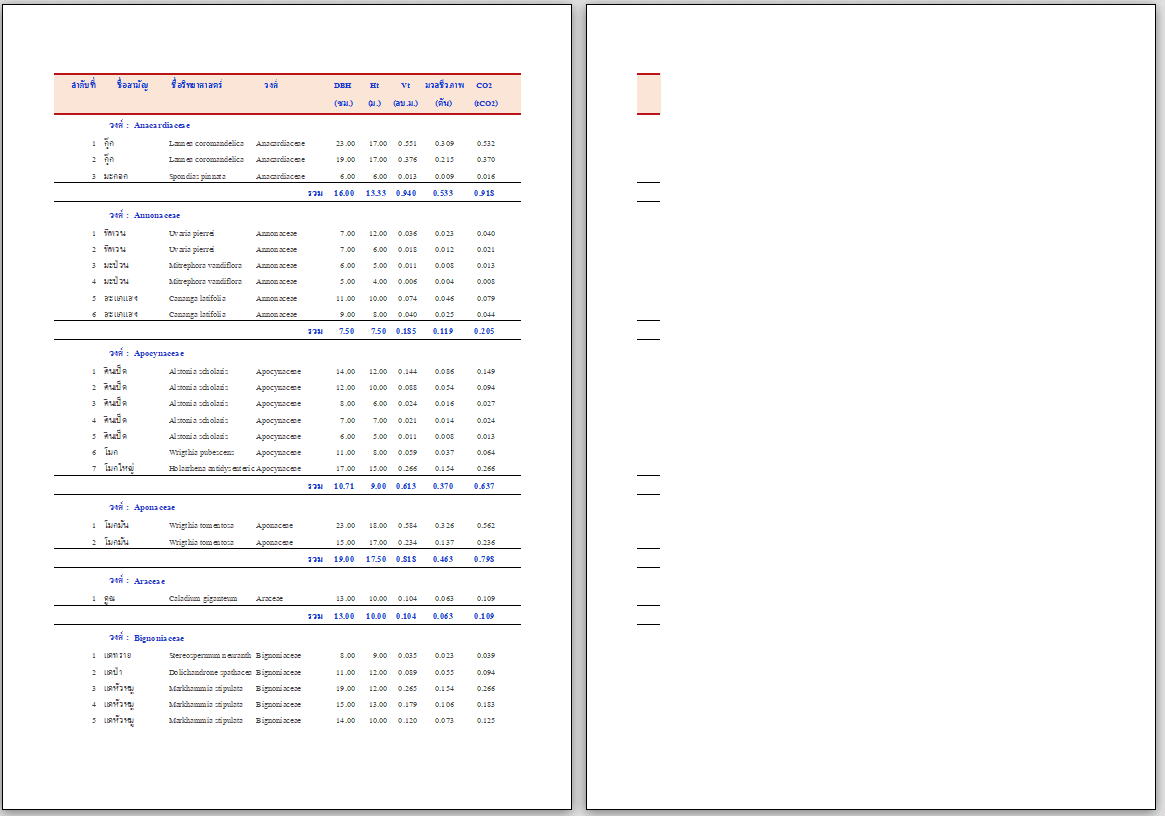
Task: Click the Vt value 0.376
Action: pos(407,160)
